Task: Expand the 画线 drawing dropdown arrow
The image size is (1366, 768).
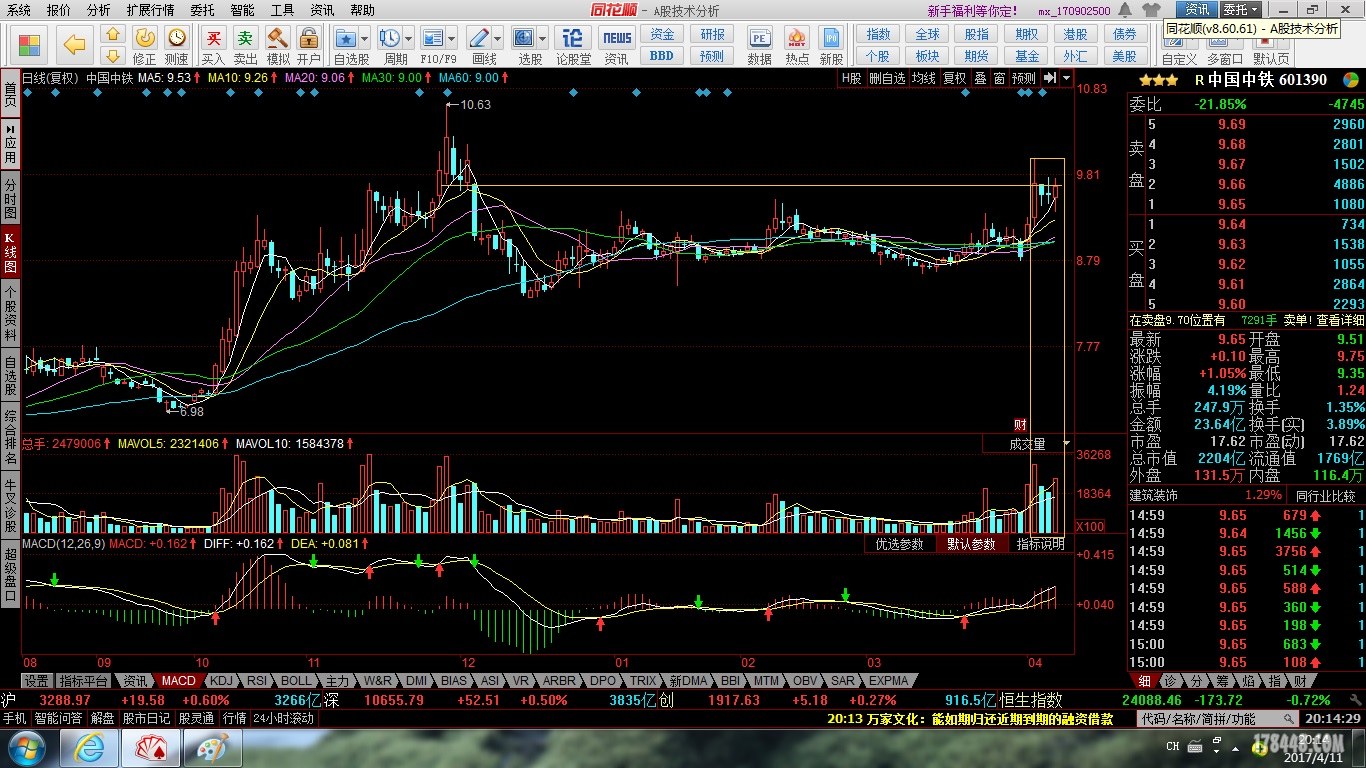Action: tap(497, 39)
